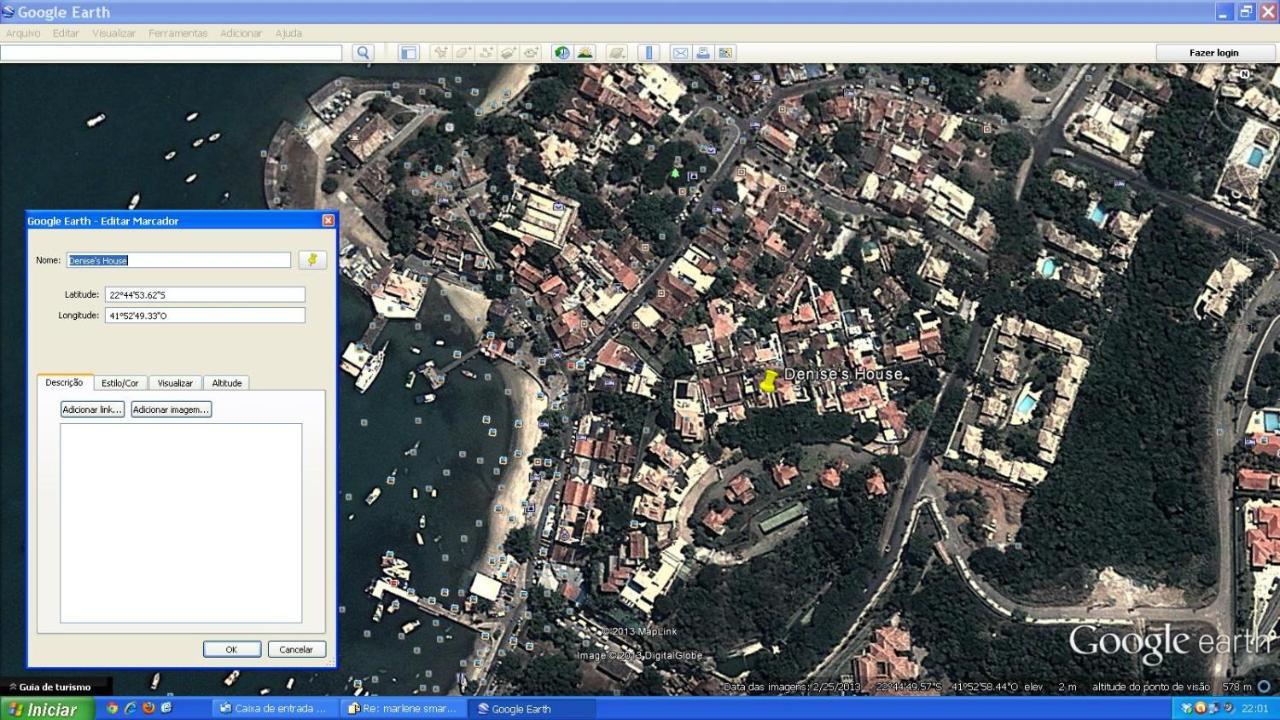Click the main search input box
This screenshot has height=720, width=1280.
171,53
